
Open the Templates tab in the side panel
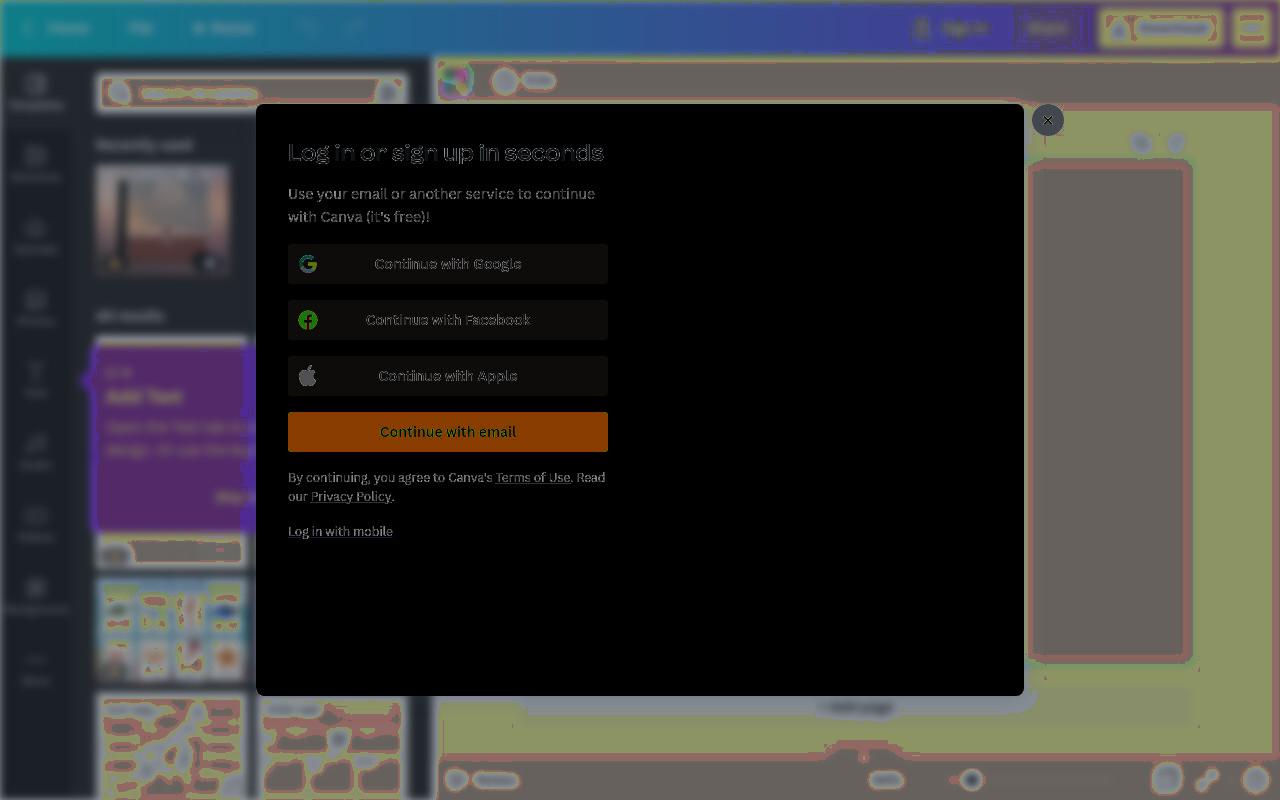(x=36, y=92)
